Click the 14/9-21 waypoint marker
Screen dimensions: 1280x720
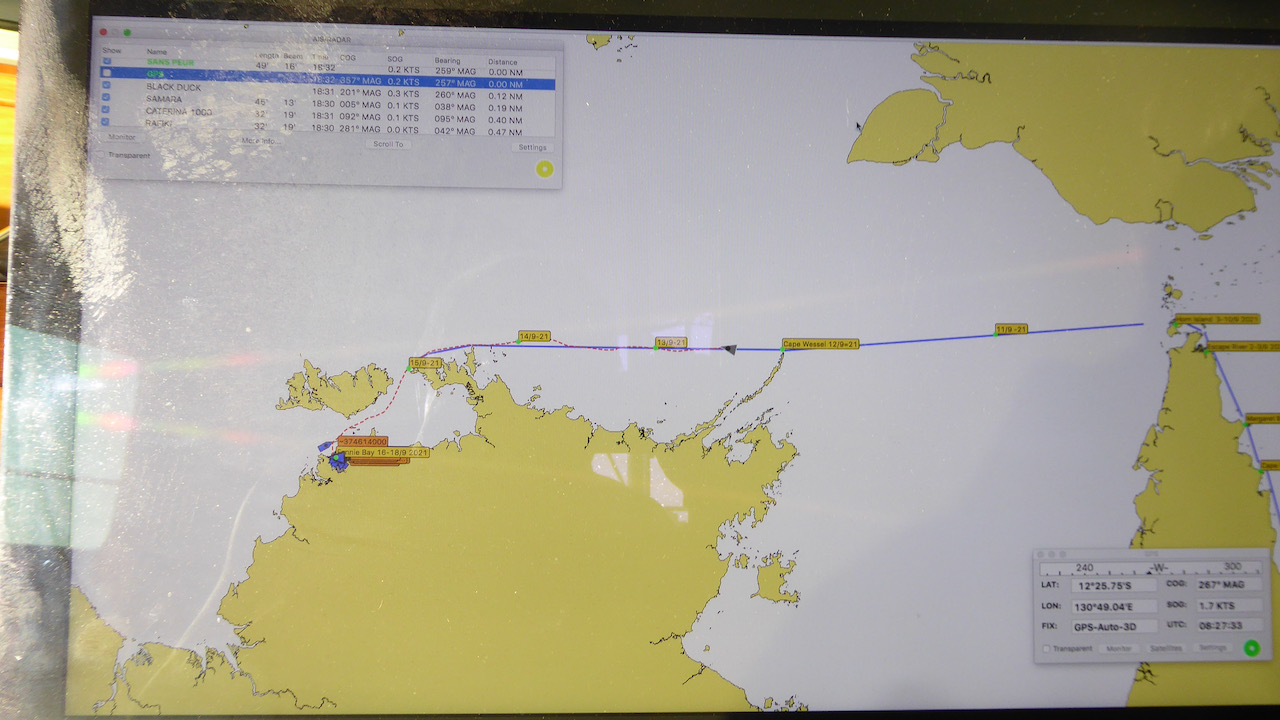(534, 337)
